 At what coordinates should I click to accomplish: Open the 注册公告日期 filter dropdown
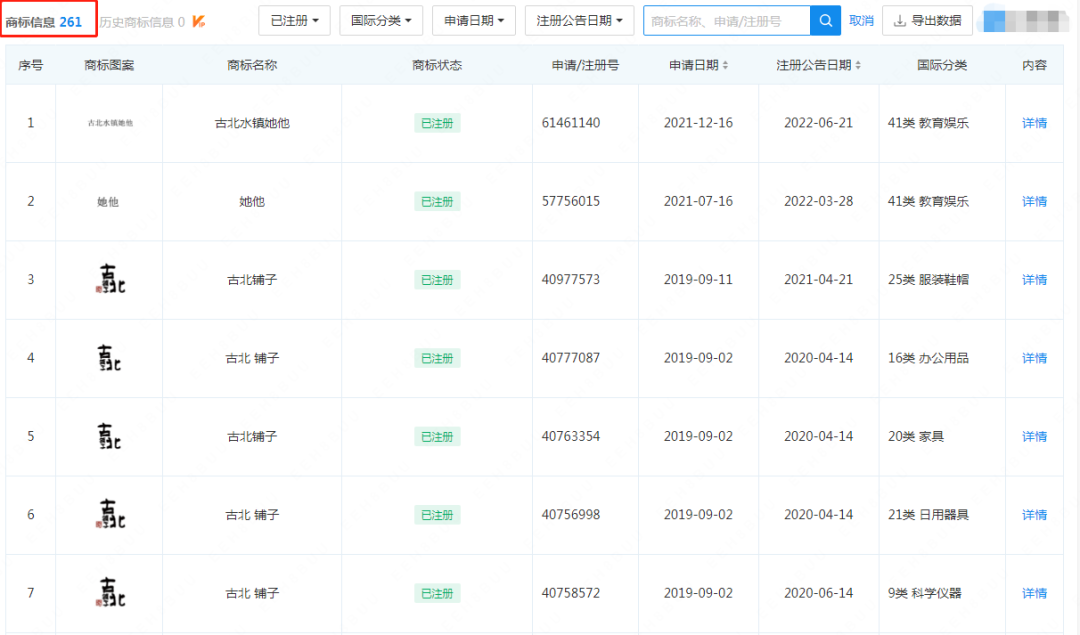(x=579, y=21)
